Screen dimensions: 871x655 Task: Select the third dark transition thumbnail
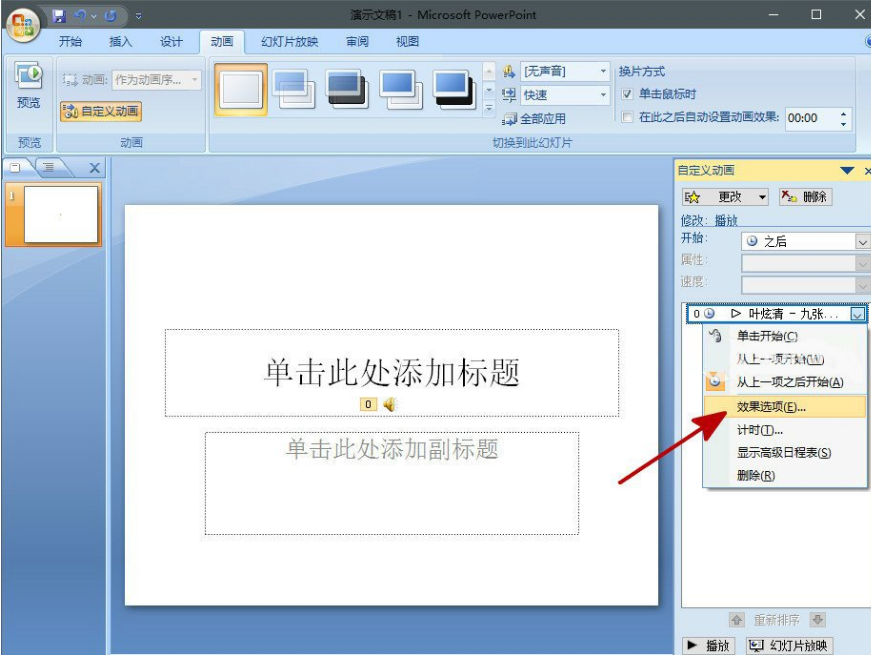[x=347, y=89]
